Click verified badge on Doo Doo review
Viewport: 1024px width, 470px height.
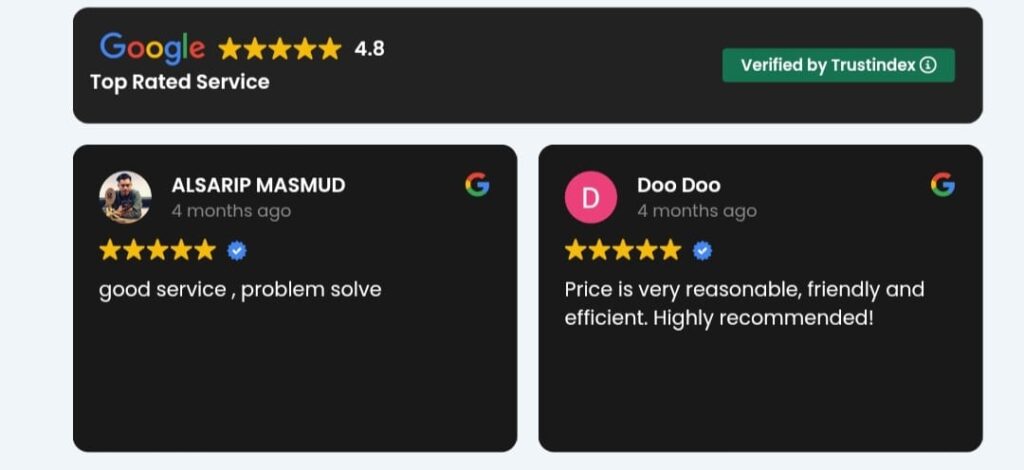(x=703, y=250)
